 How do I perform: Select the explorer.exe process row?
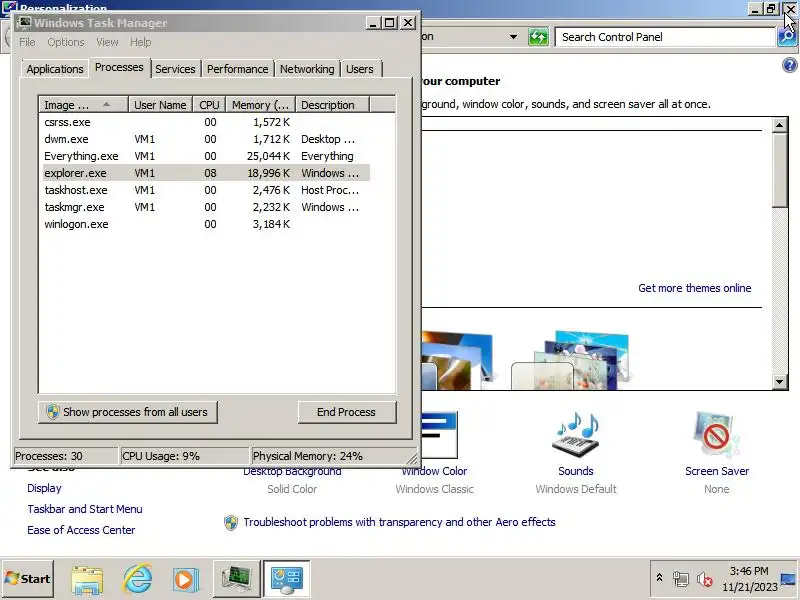(x=206, y=173)
